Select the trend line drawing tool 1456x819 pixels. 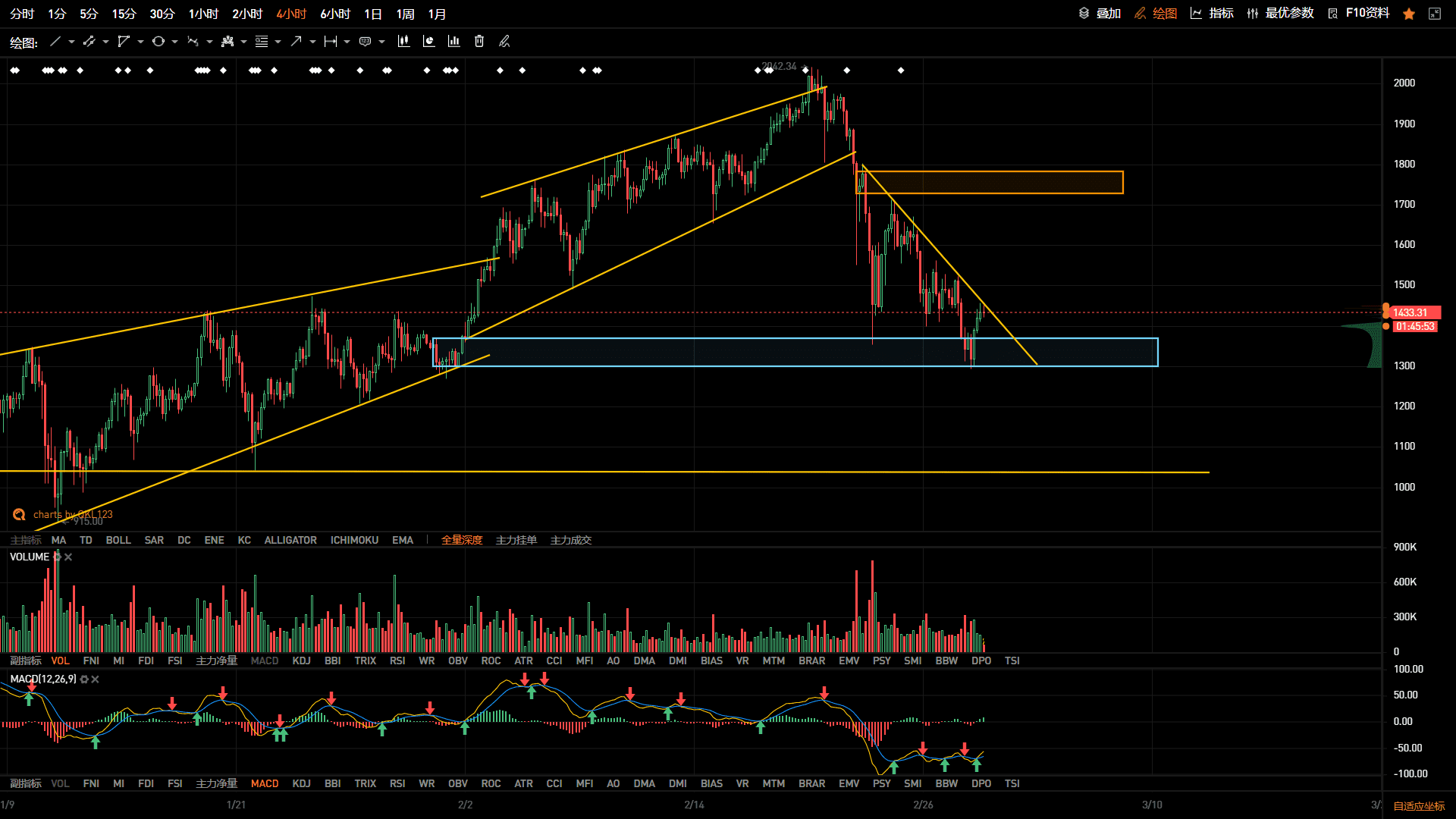tap(55, 42)
